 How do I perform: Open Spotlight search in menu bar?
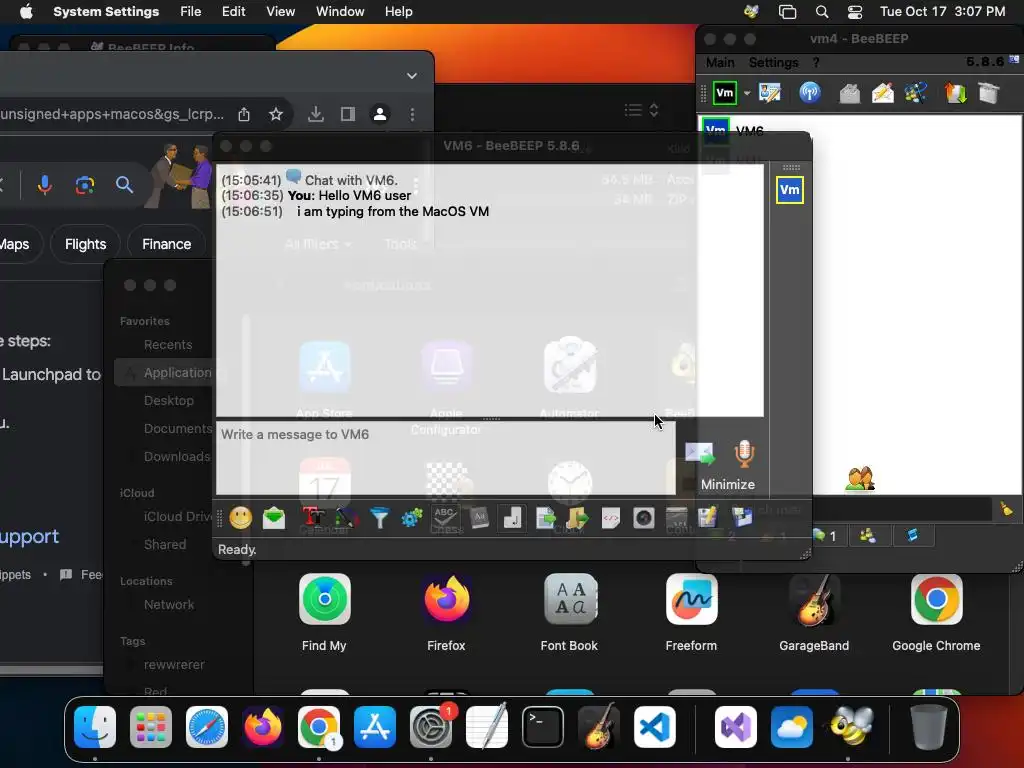tap(822, 12)
